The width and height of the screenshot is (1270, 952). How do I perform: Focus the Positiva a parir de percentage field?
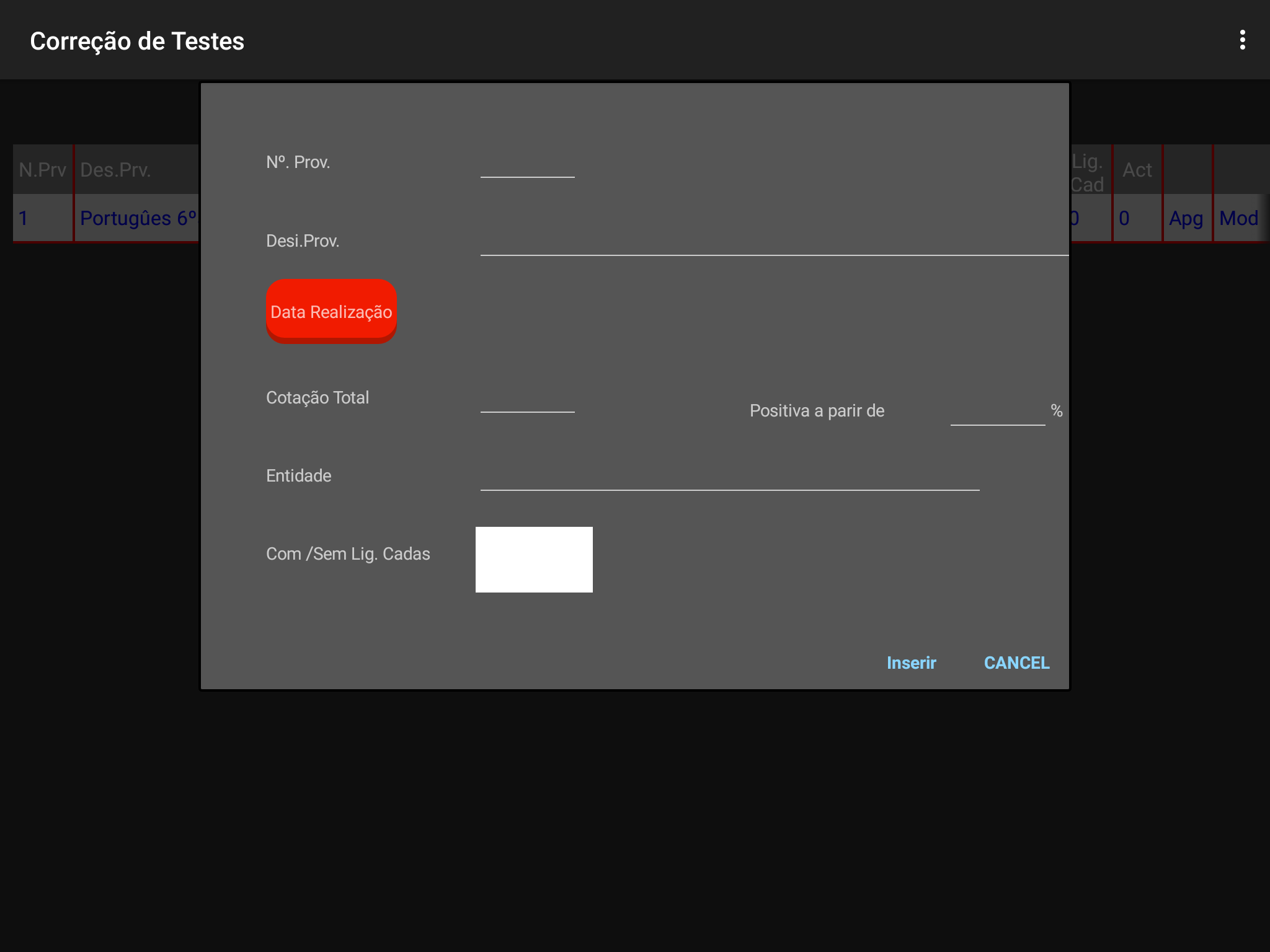[997, 412]
